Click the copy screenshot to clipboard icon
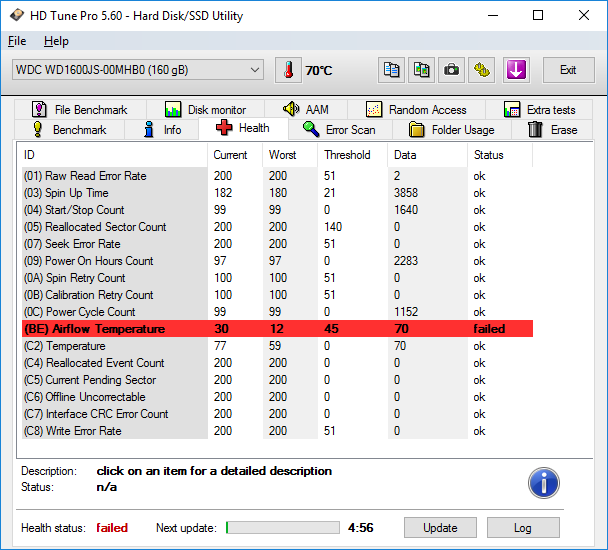Viewport: 608px width, 550px height. (421, 70)
